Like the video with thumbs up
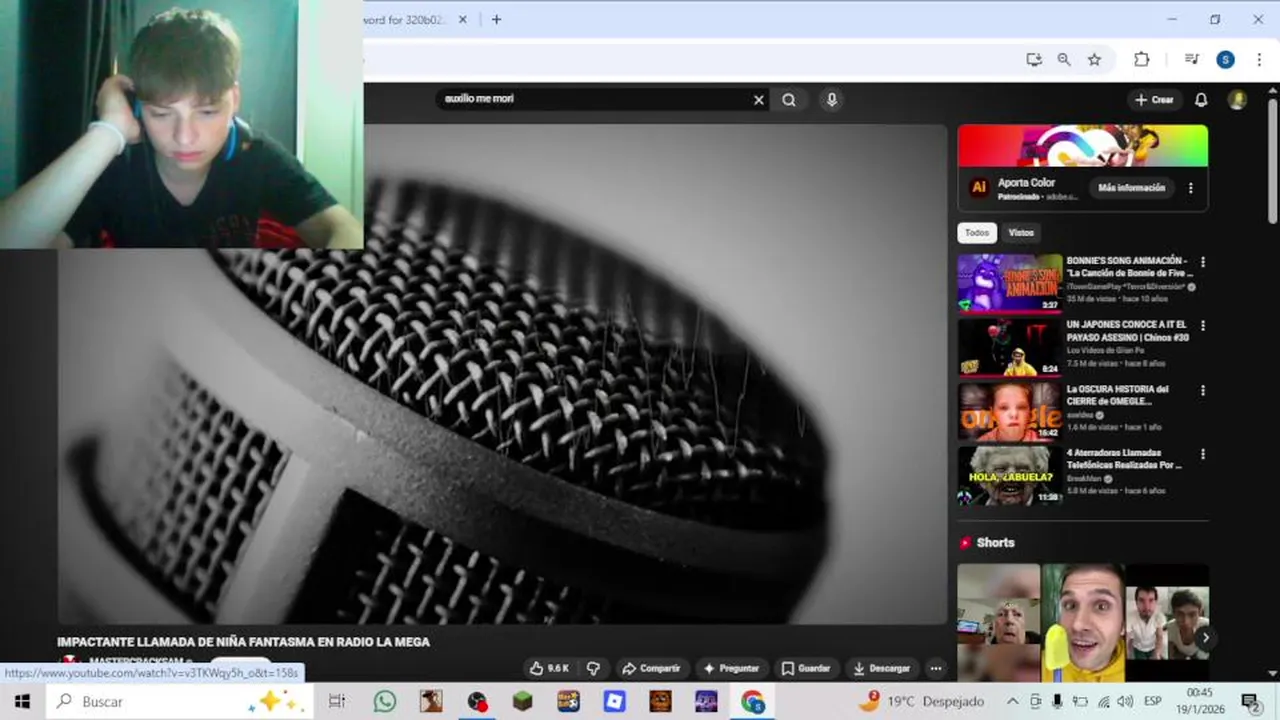Image resolution: width=1280 pixels, height=720 pixels. [x=549, y=668]
